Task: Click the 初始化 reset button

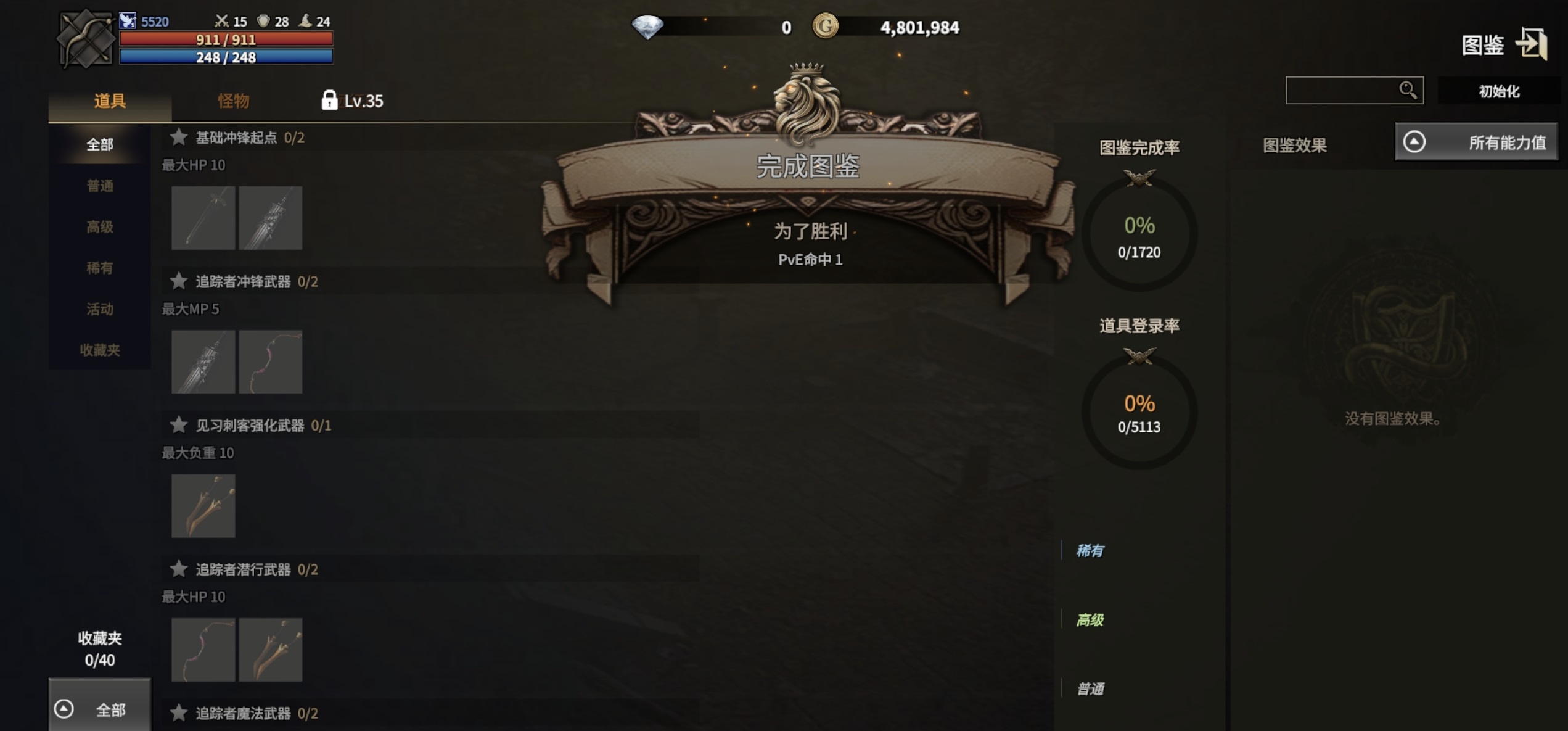Action: click(1498, 91)
